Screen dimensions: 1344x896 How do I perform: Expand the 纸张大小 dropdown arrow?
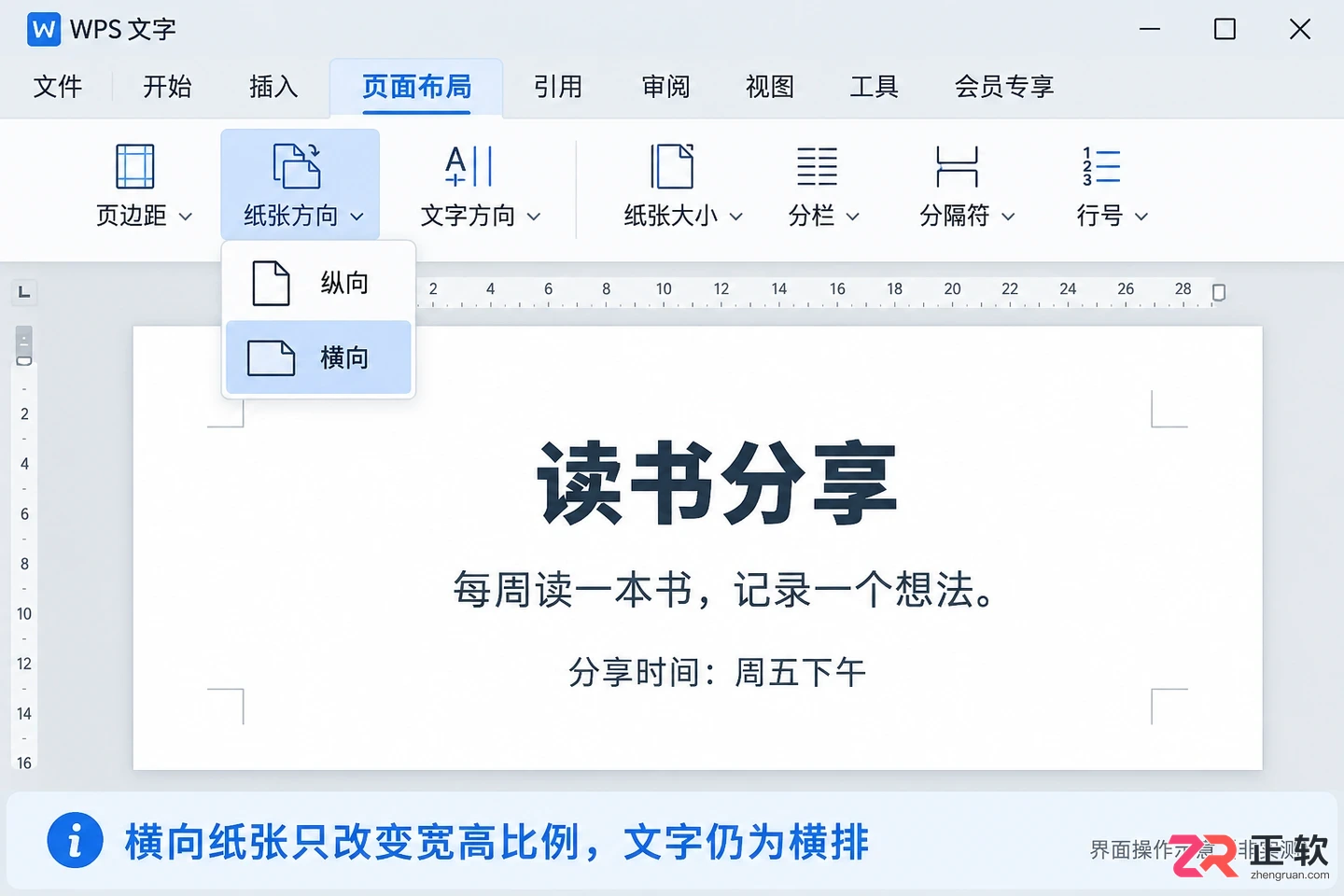tap(735, 217)
